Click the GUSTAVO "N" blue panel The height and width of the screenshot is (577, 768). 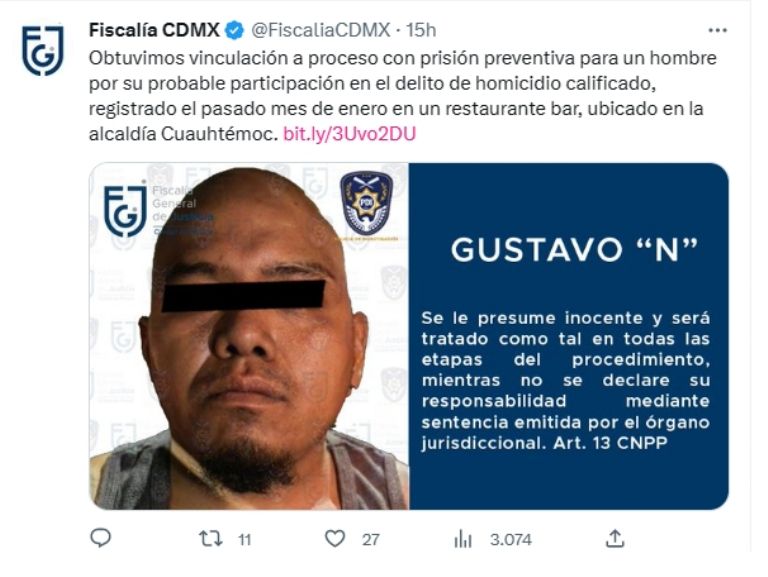(569, 337)
